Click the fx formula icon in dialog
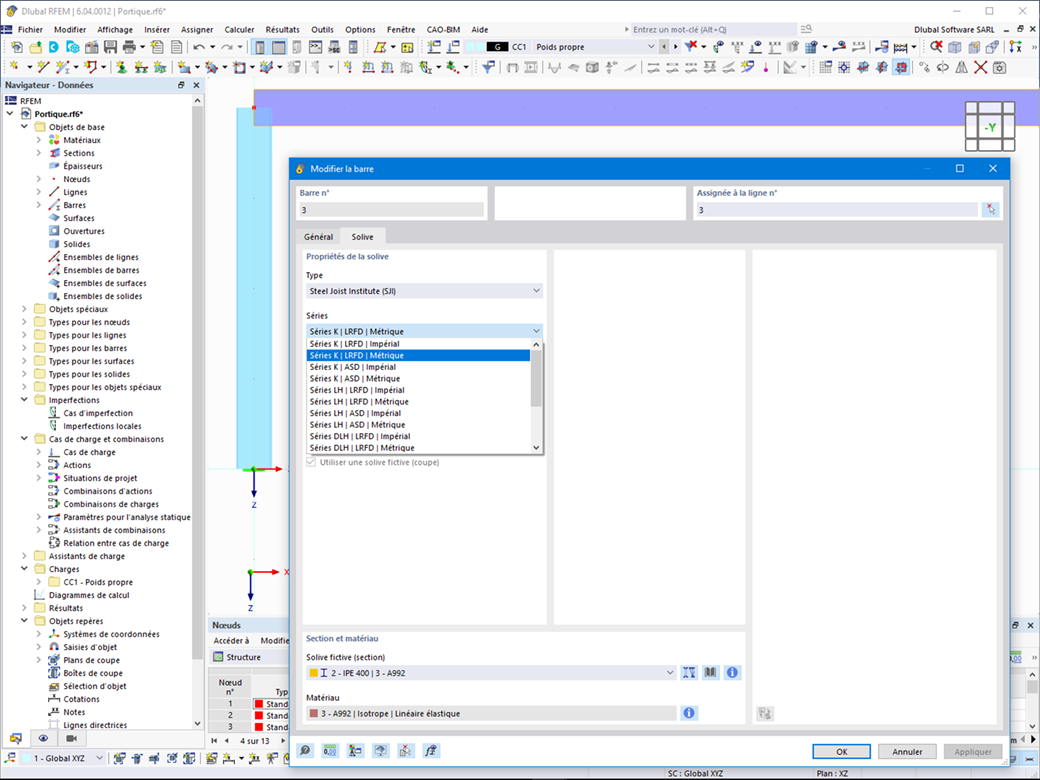 click(x=430, y=751)
